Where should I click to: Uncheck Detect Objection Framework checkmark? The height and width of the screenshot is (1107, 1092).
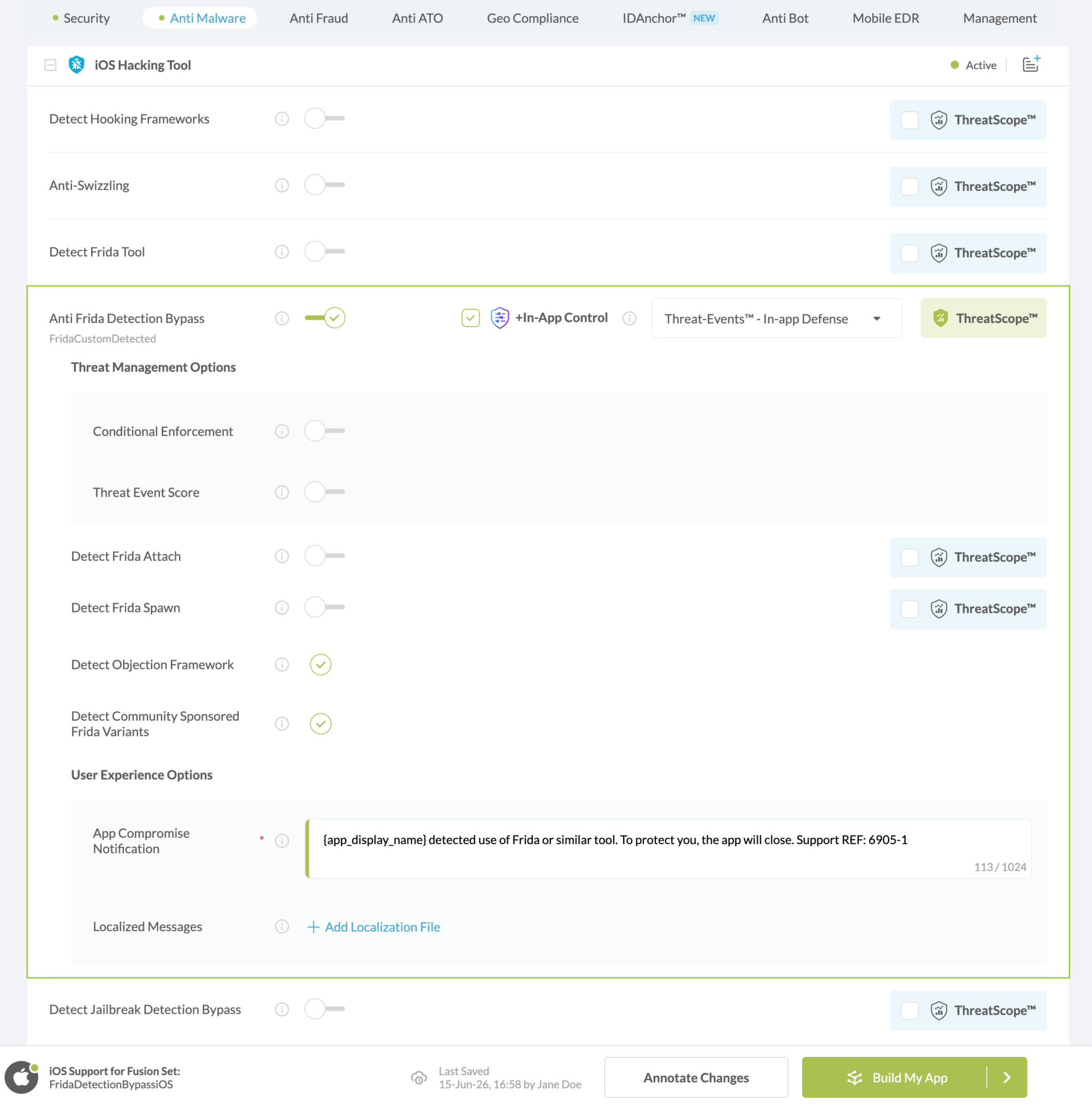[x=320, y=665]
